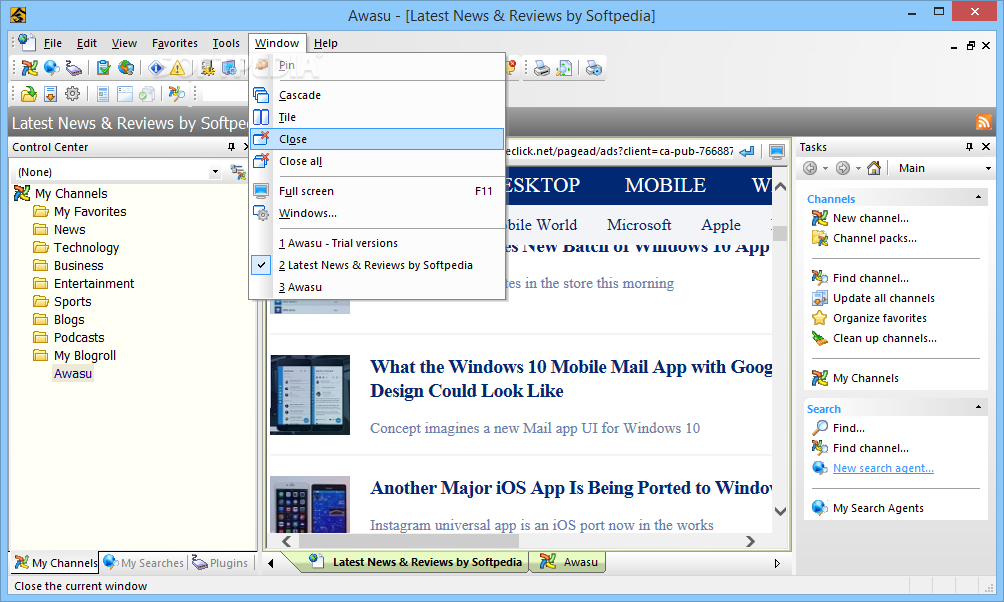Click the iOS app article thumbnail
1004x602 pixels.
point(310,505)
